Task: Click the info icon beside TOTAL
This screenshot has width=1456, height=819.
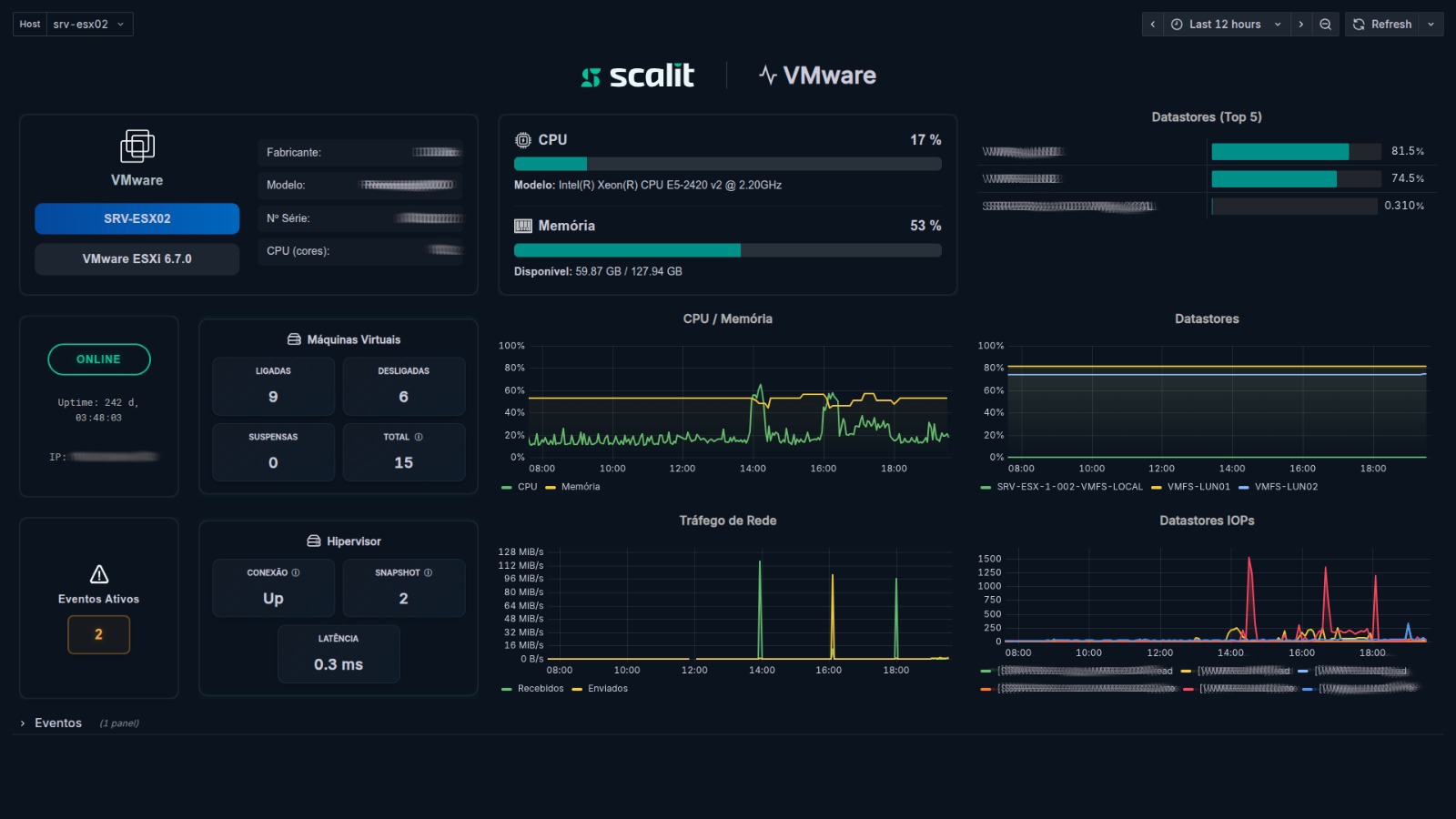Action: [x=419, y=437]
